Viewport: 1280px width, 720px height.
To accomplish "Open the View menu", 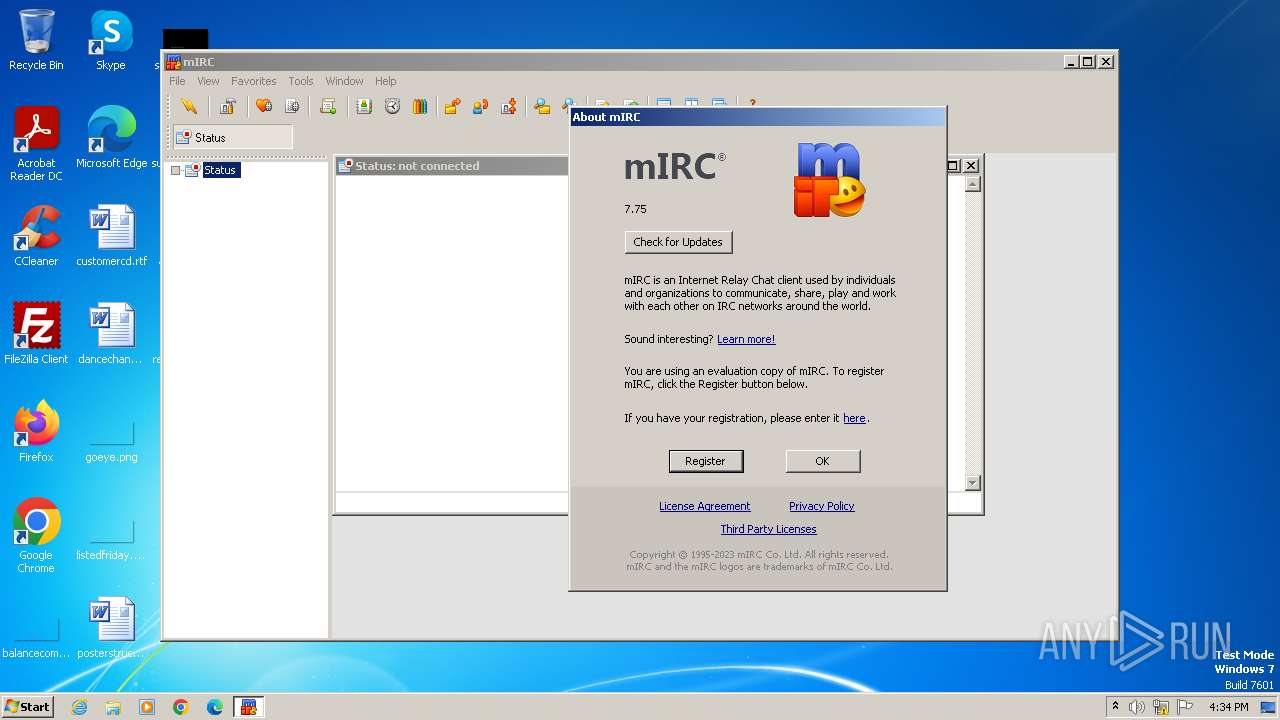I will tap(208, 81).
